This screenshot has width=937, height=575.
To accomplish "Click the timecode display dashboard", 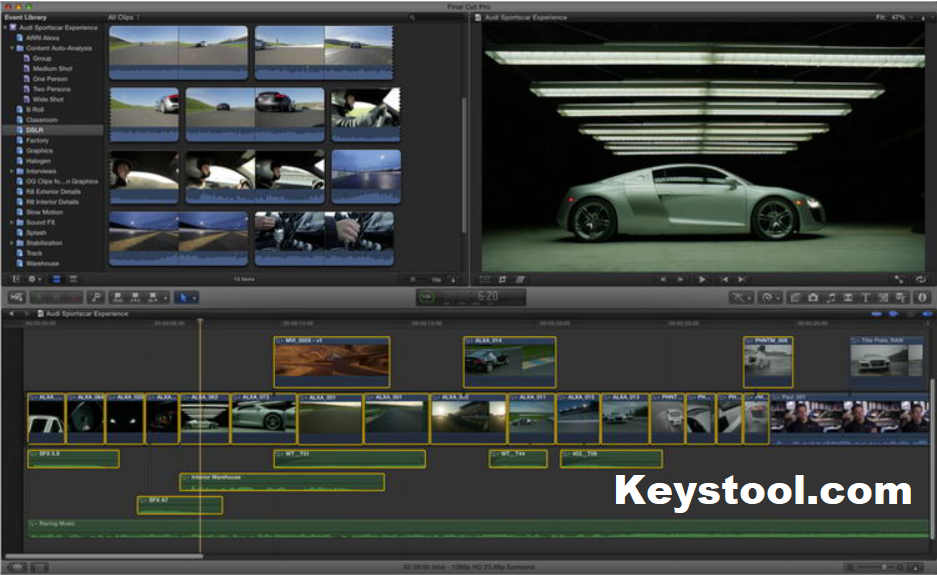I will point(471,297).
